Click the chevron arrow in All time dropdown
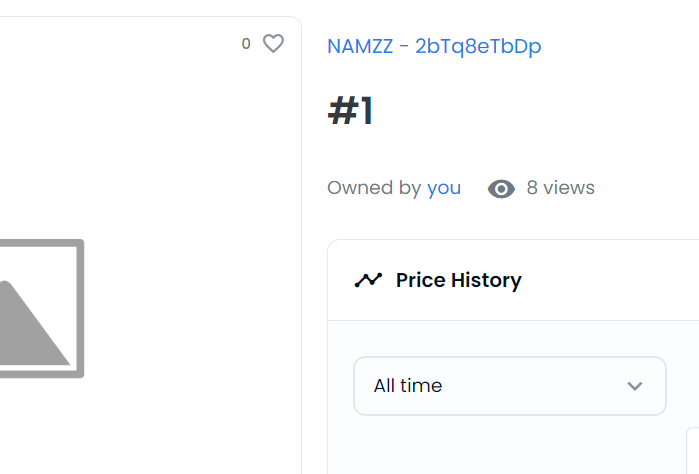 (634, 386)
